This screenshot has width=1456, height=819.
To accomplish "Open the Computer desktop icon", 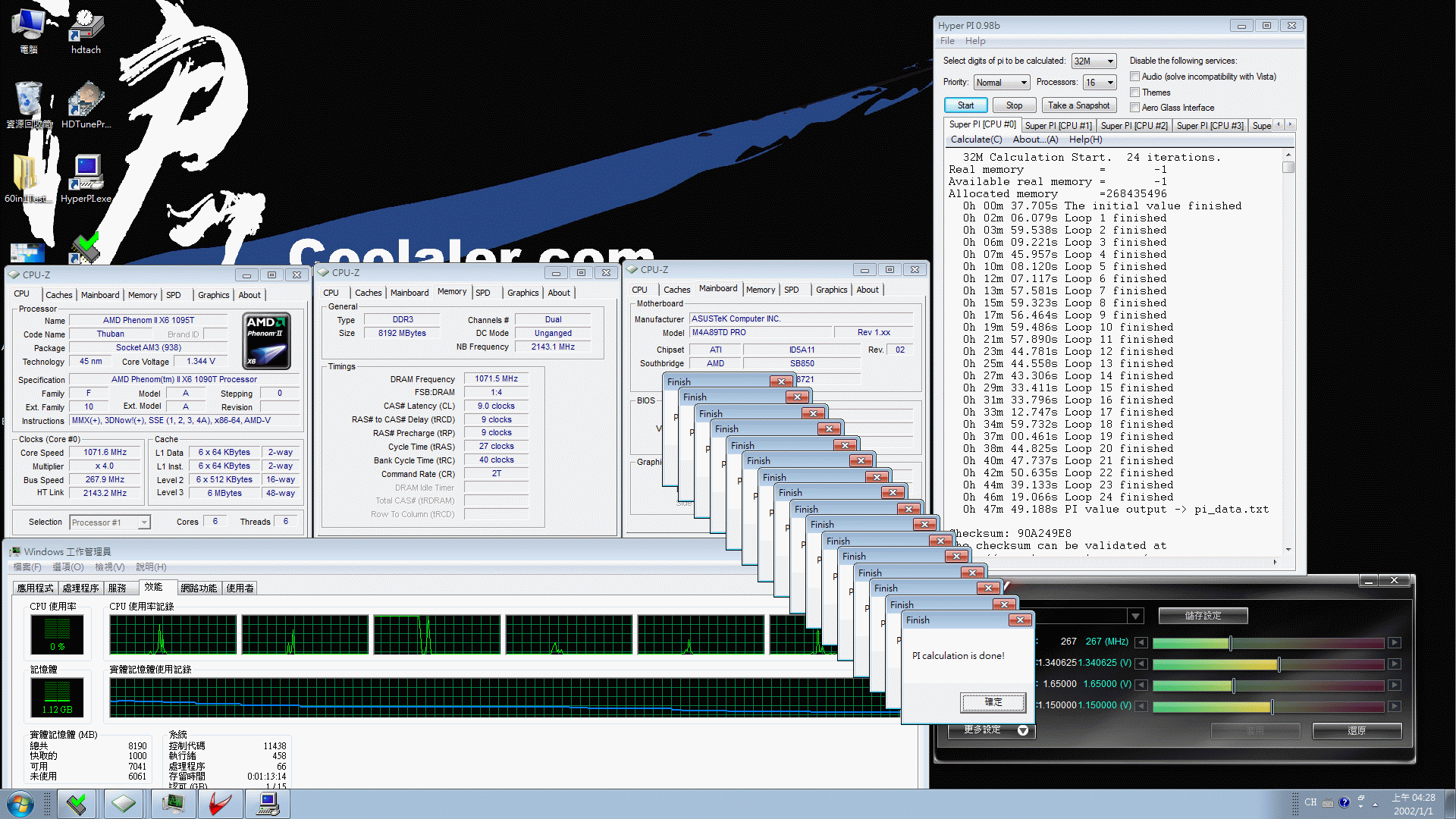I will point(29,32).
